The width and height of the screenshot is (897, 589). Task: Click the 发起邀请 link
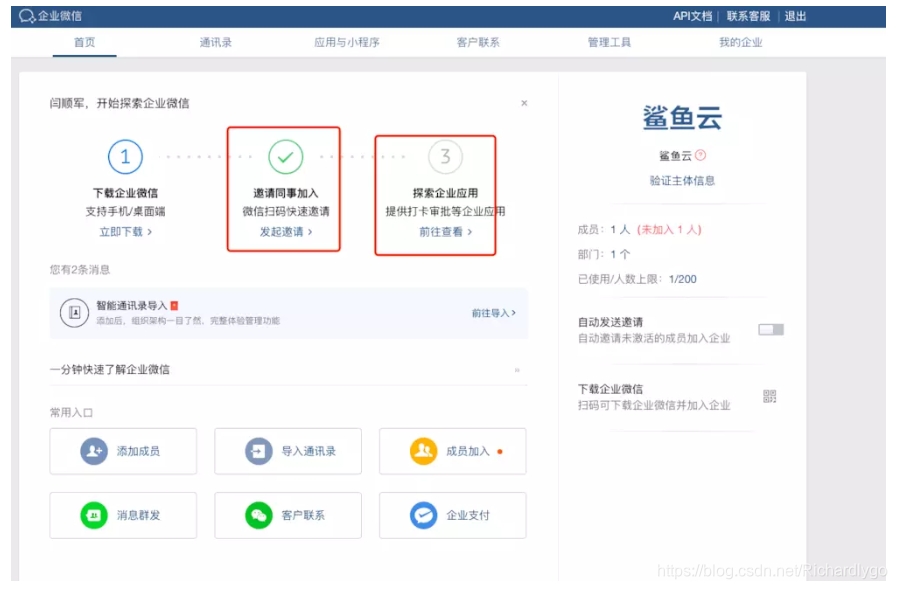285,232
